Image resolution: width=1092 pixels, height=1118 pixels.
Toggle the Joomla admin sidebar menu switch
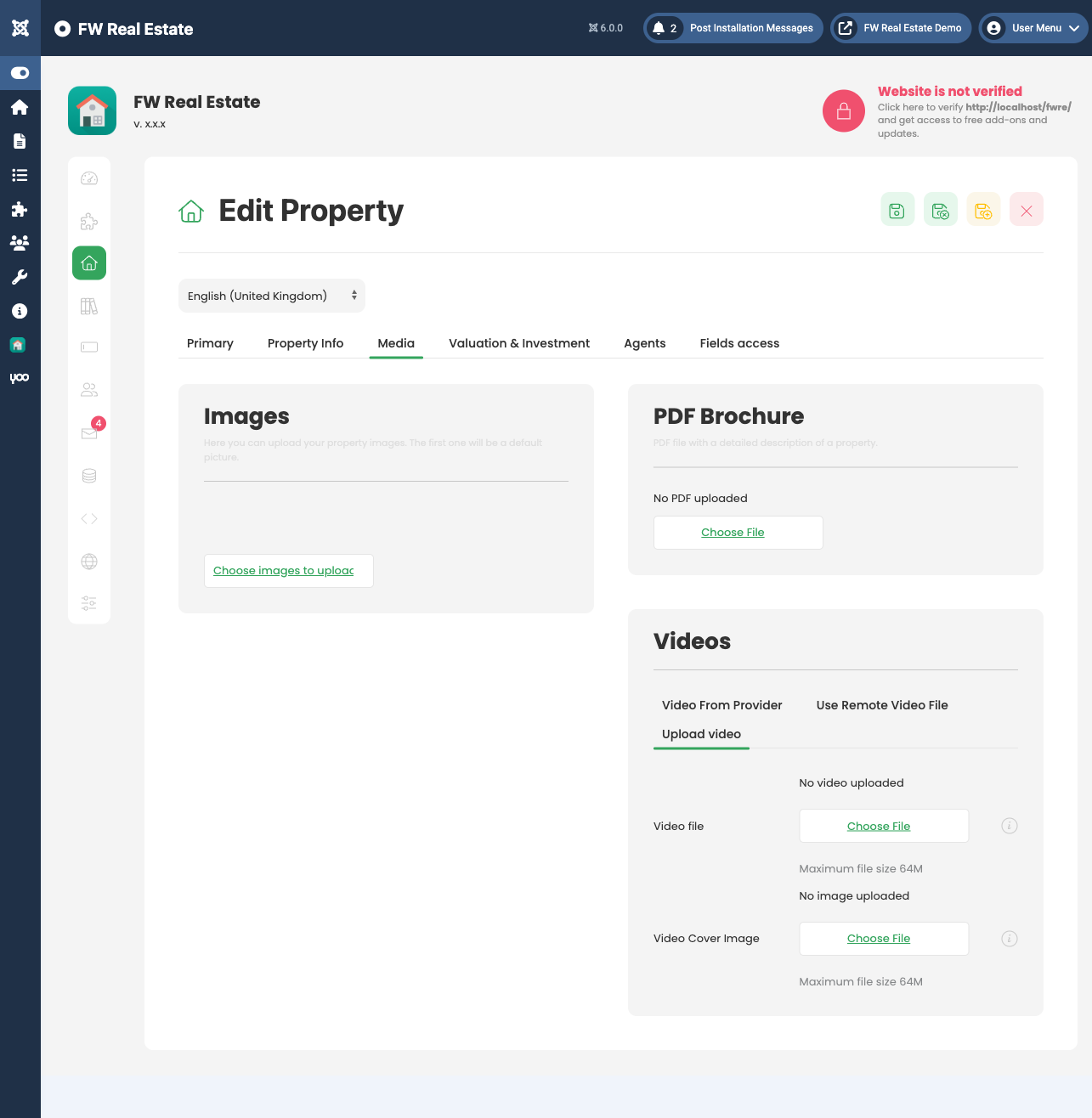pyautogui.click(x=20, y=73)
